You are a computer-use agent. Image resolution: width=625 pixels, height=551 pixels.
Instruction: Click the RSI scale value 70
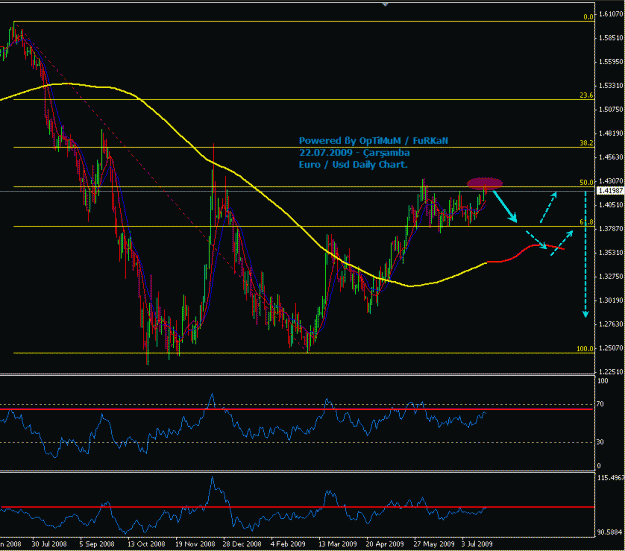coord(600,404)
